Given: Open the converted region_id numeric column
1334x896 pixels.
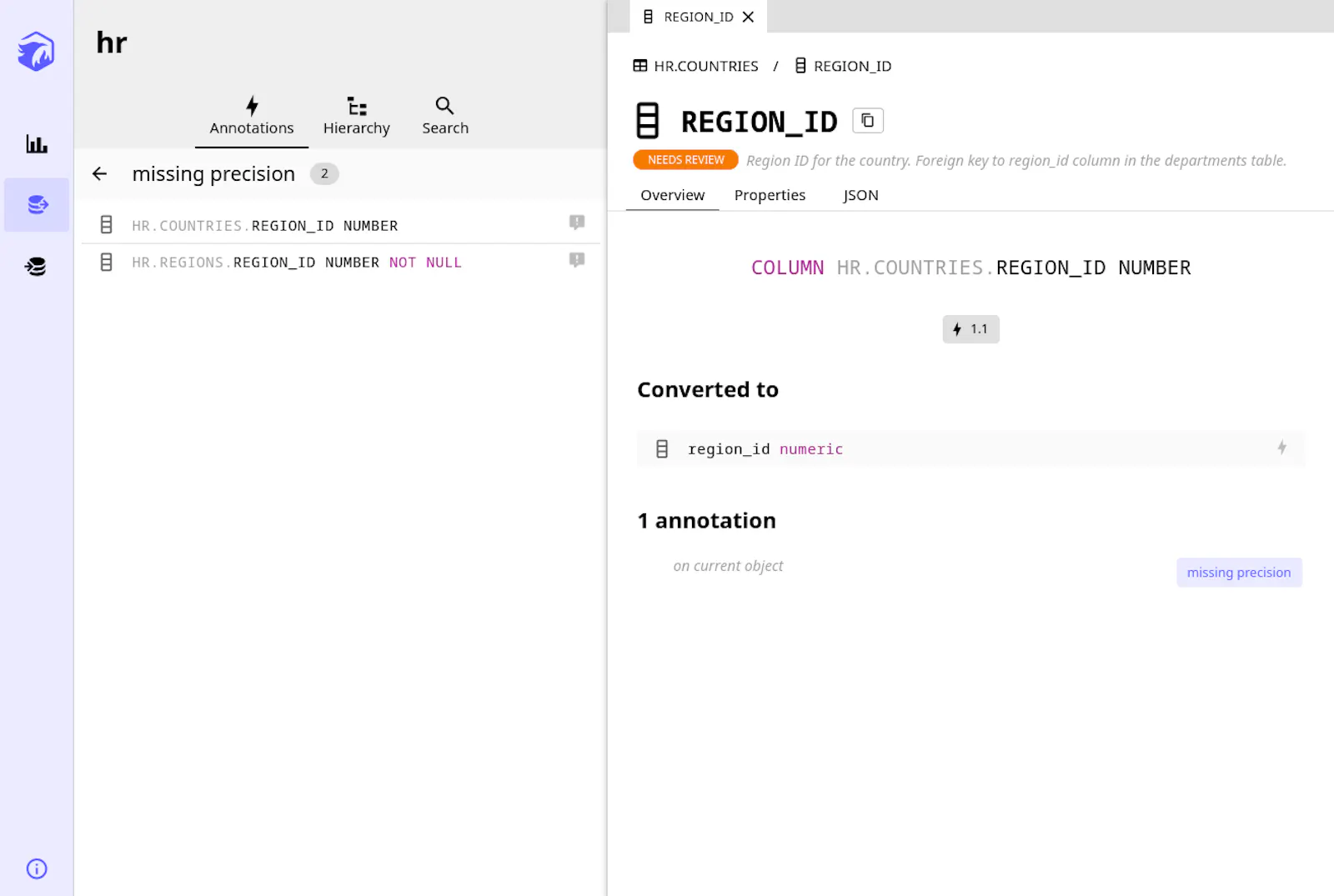Looking at the screenshot, I should click(970, 448).
